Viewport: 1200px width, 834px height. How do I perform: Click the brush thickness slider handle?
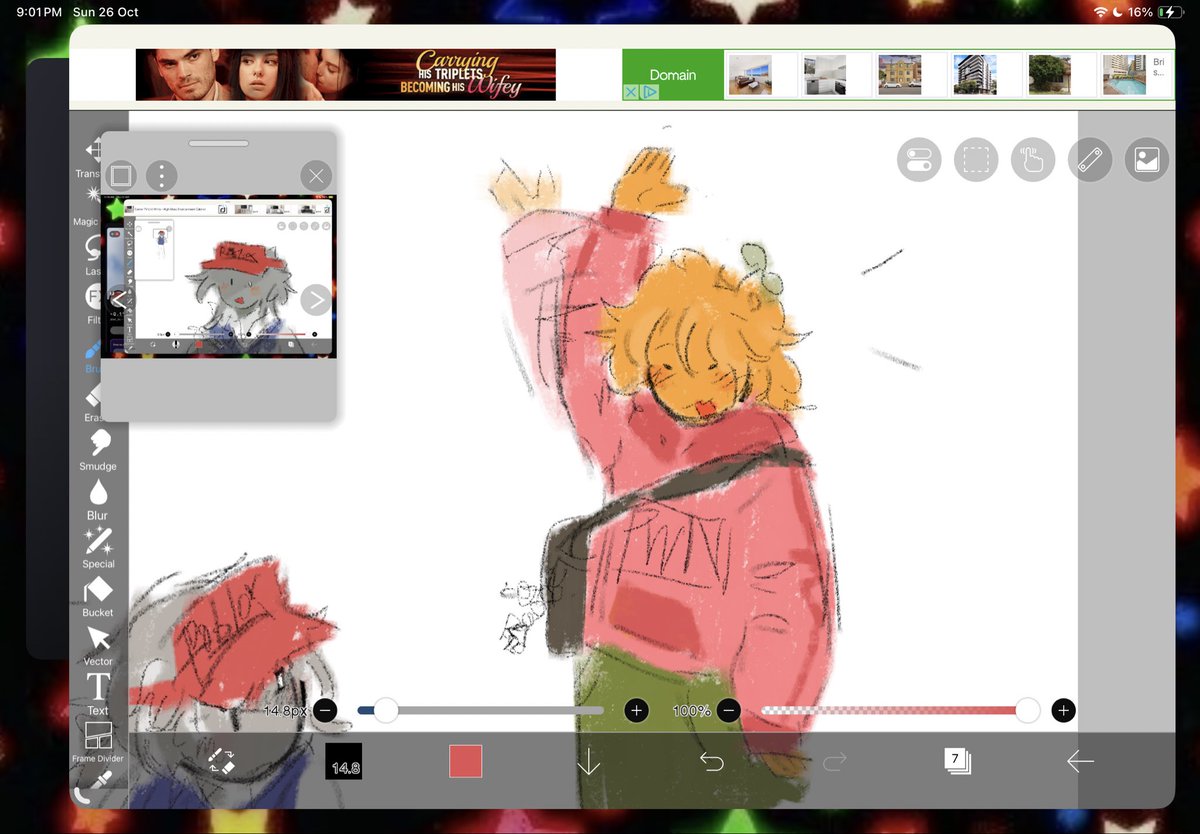386,711
